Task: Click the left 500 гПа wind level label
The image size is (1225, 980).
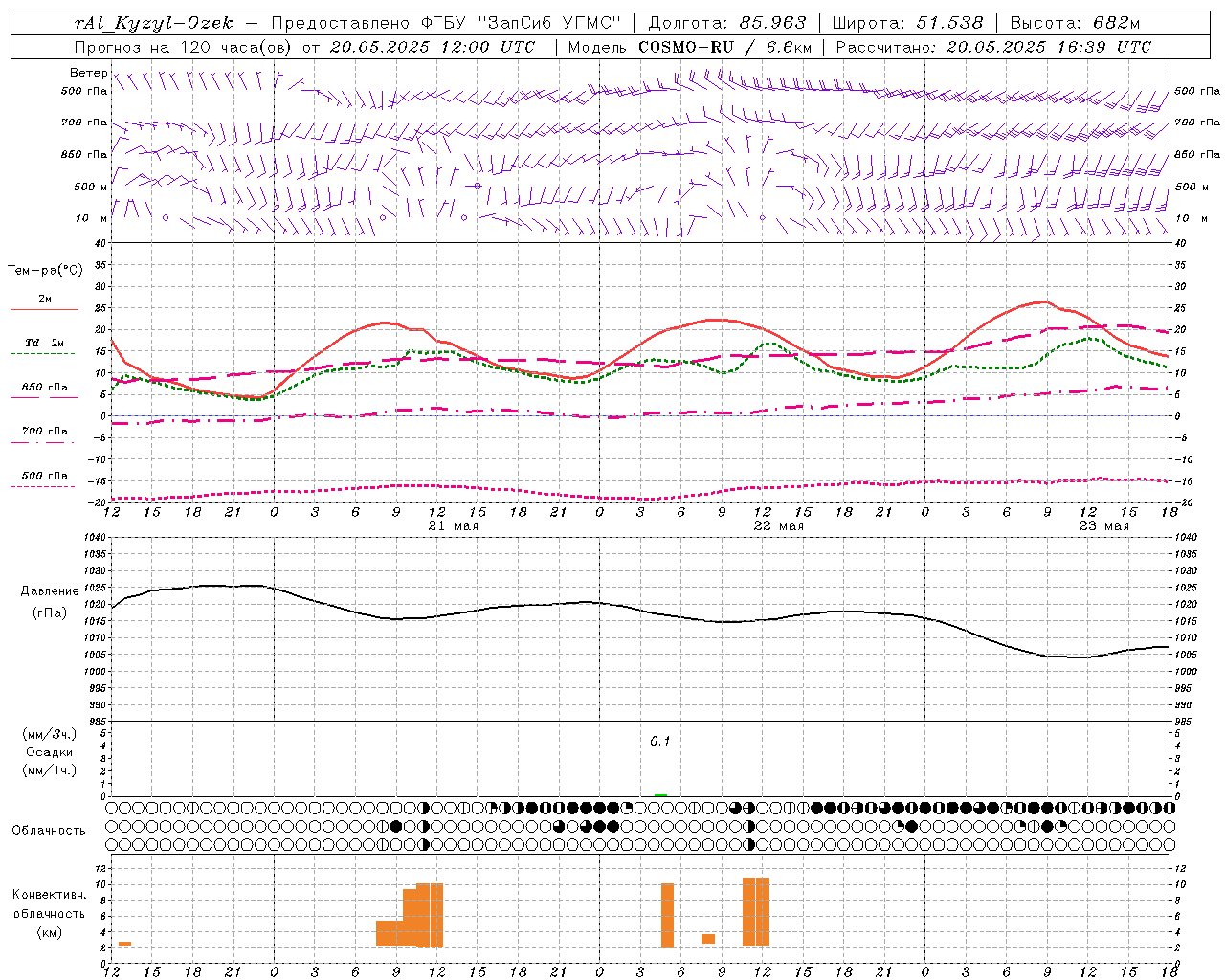Action: pos(84,91)
